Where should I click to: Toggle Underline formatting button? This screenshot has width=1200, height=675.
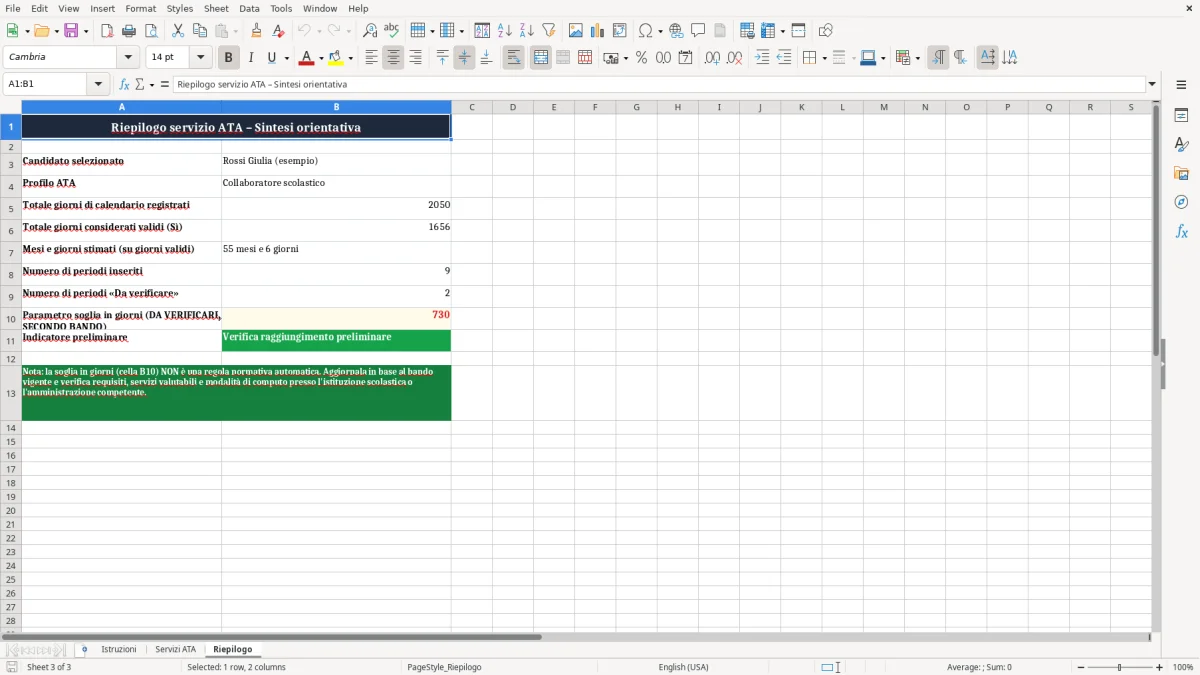click(x=271, y=58)
